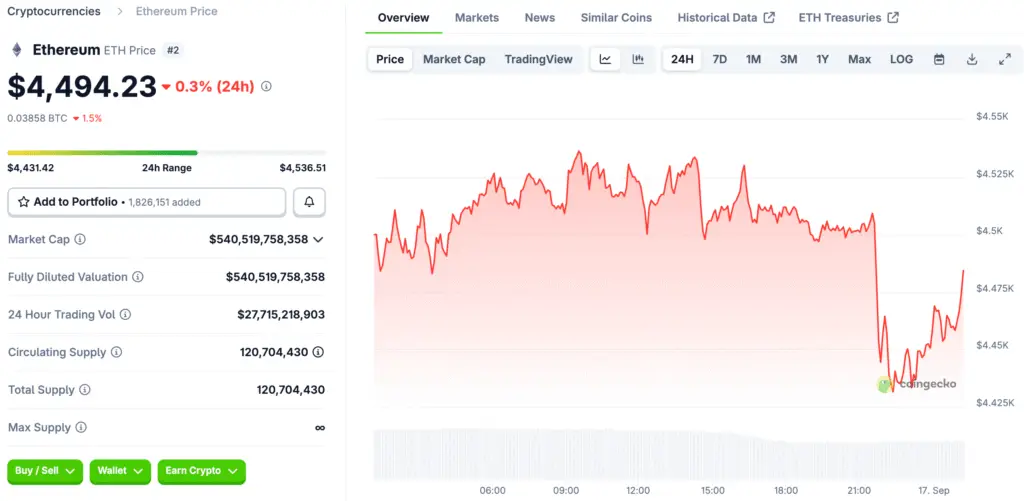Click info icon after 120,704,430 circulating supply value
1024x501 pixels.
318,352
